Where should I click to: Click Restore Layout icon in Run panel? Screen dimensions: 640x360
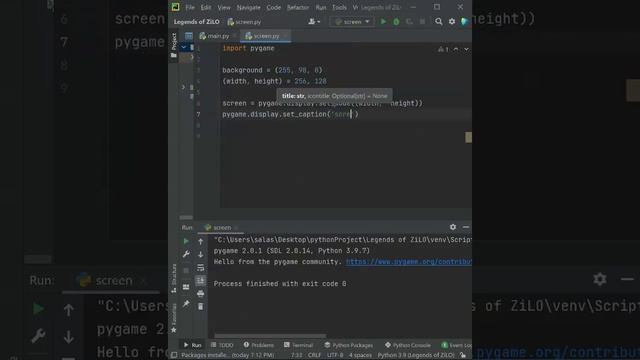click(x=186, y=287)
